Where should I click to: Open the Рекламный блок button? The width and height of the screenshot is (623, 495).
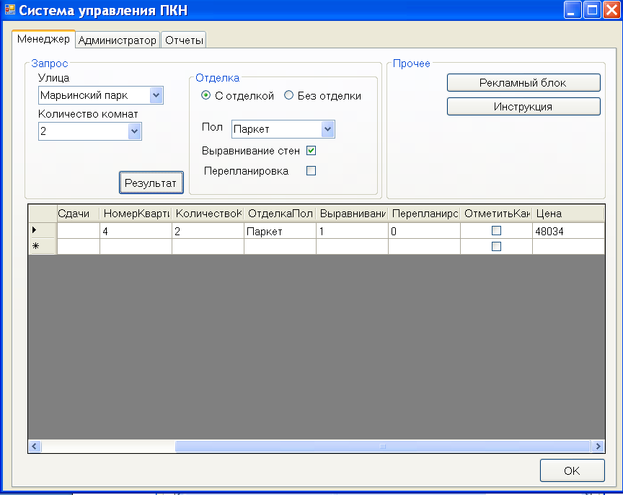click(x=524, y=83)
